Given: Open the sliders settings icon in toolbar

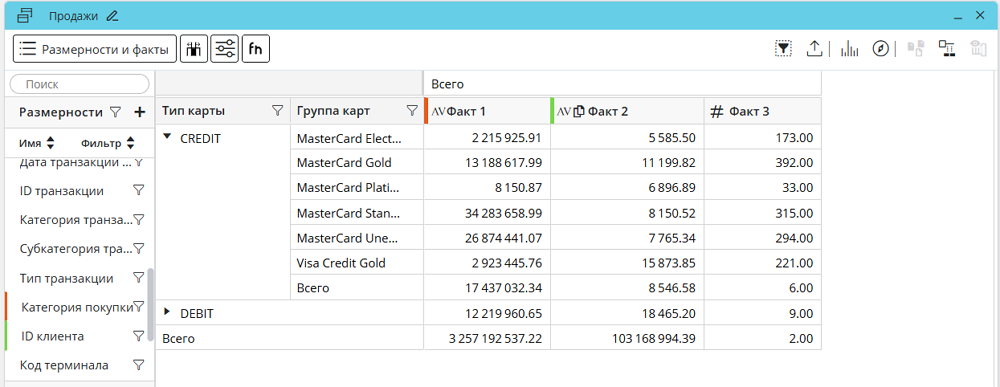Looking at the screenshot, I should point(224,49).
